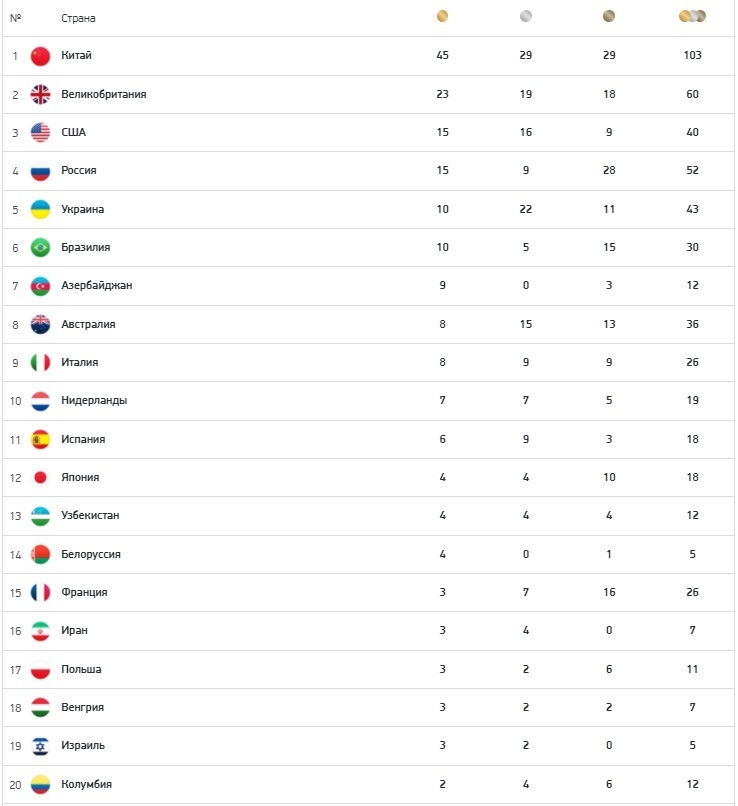738x806 pixels.
Task: Click the Brazil flag icon
Action: (x=40, y=247)
